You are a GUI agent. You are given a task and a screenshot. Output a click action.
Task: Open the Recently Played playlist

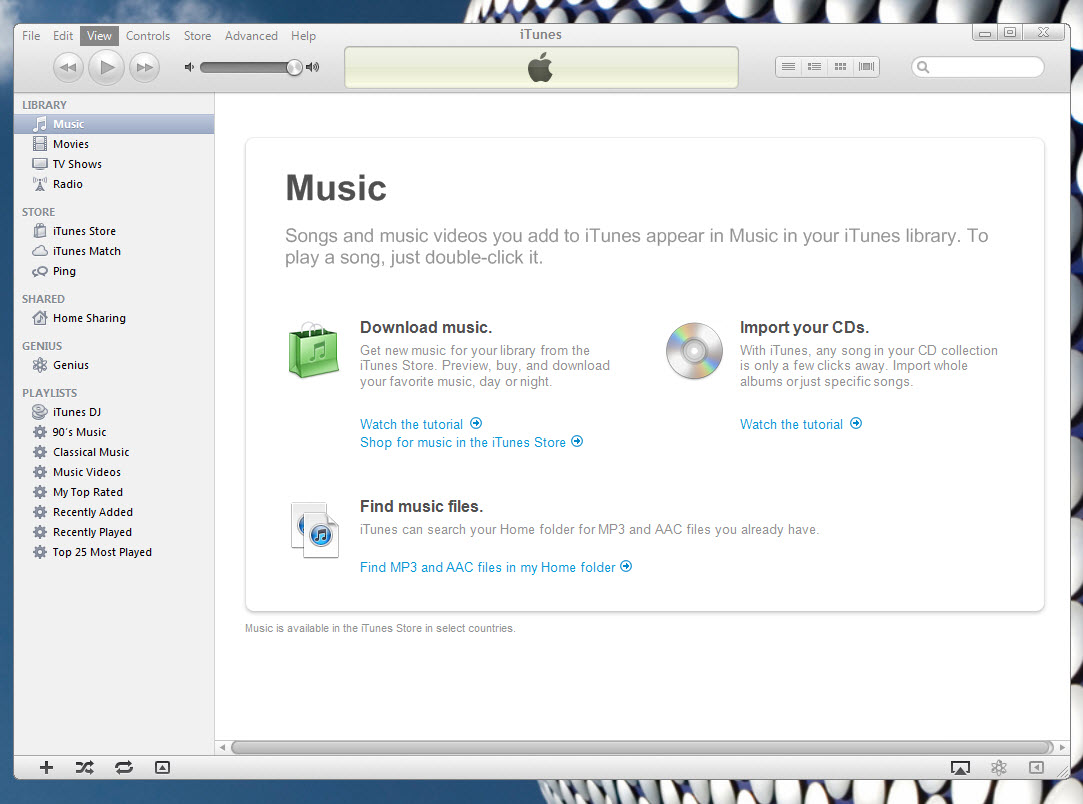coord(114,533)
